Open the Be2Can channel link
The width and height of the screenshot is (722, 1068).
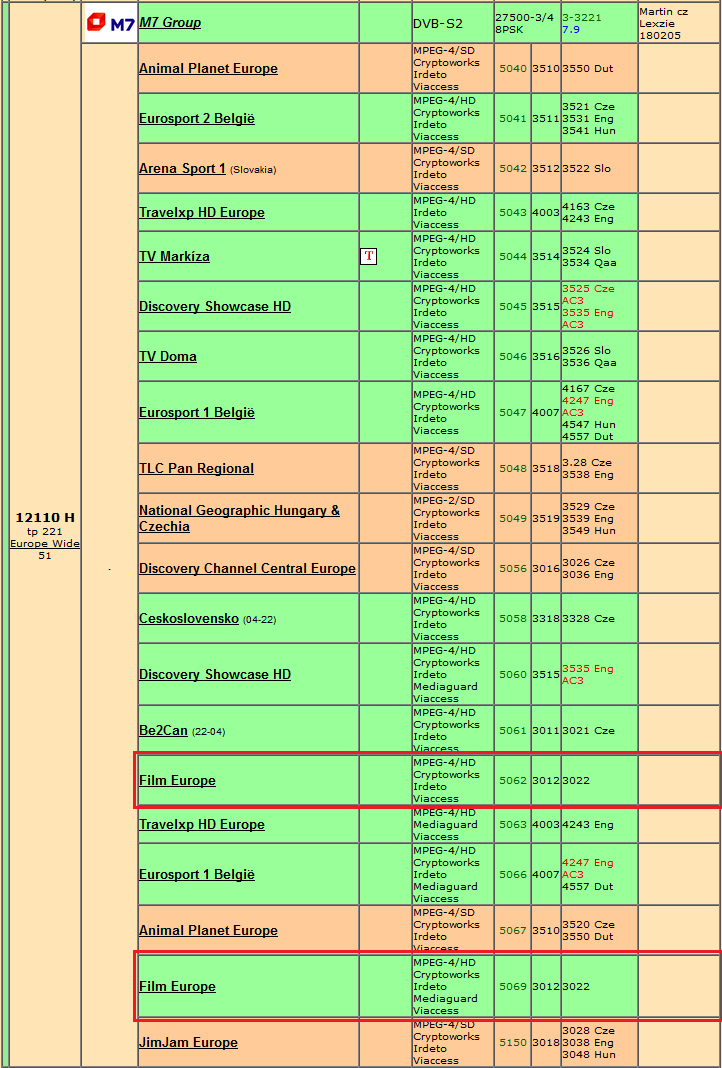click(163, 730)
